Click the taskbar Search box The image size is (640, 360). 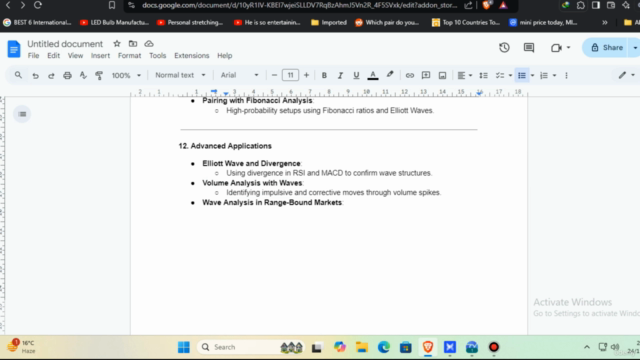point(251,347)
